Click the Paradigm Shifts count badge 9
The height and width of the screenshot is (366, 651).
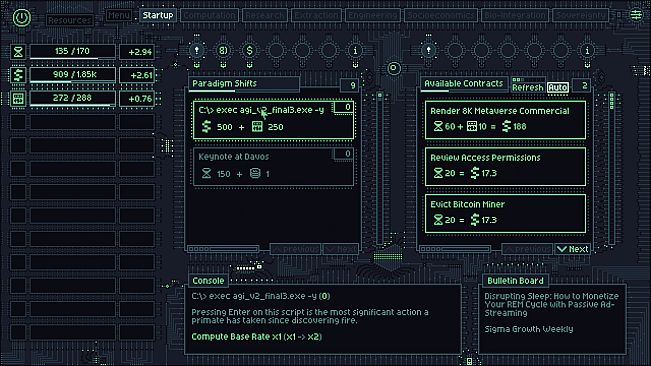[350, 85]
